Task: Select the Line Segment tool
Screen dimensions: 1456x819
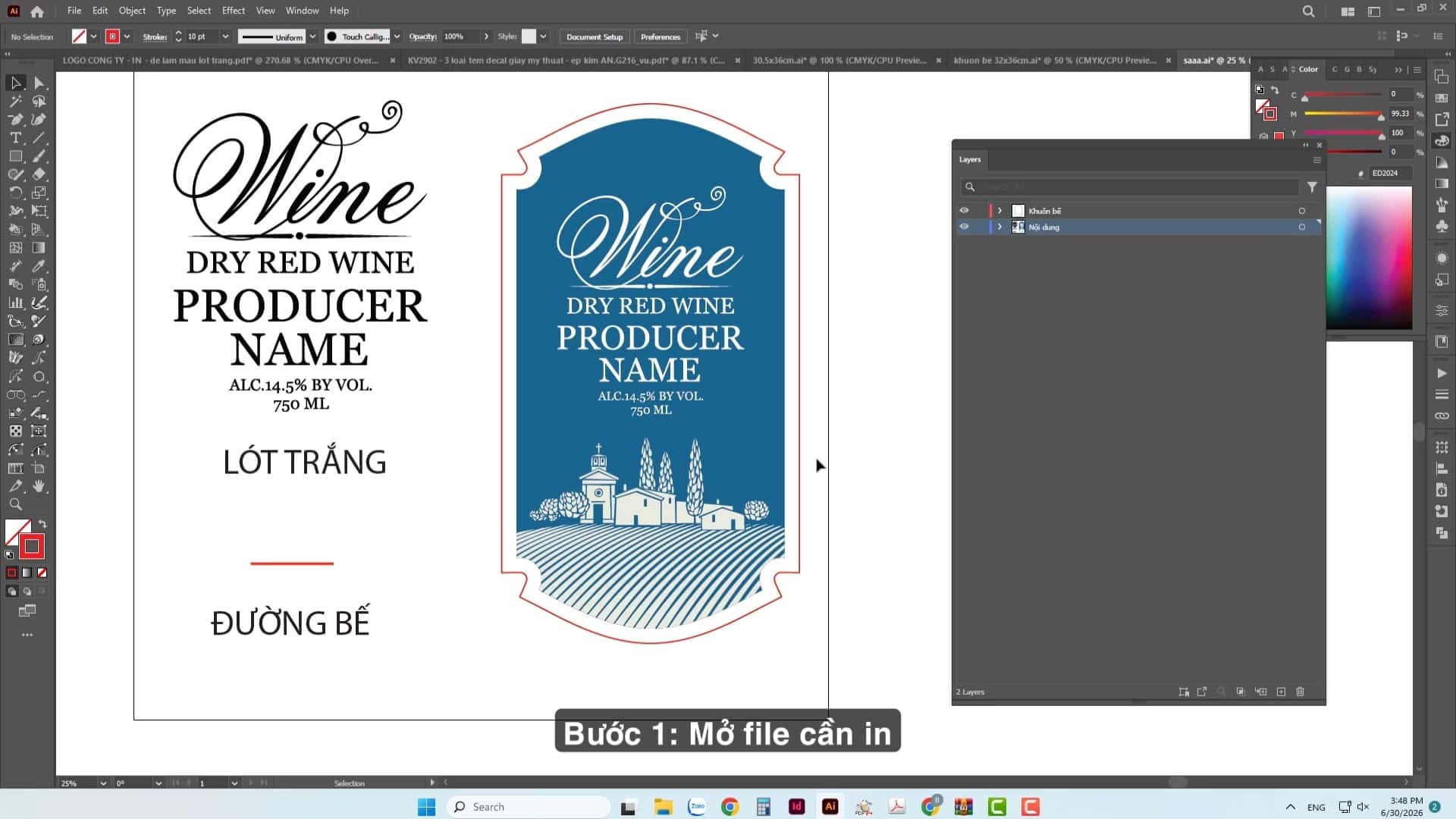Action: [x=39, y=138]
